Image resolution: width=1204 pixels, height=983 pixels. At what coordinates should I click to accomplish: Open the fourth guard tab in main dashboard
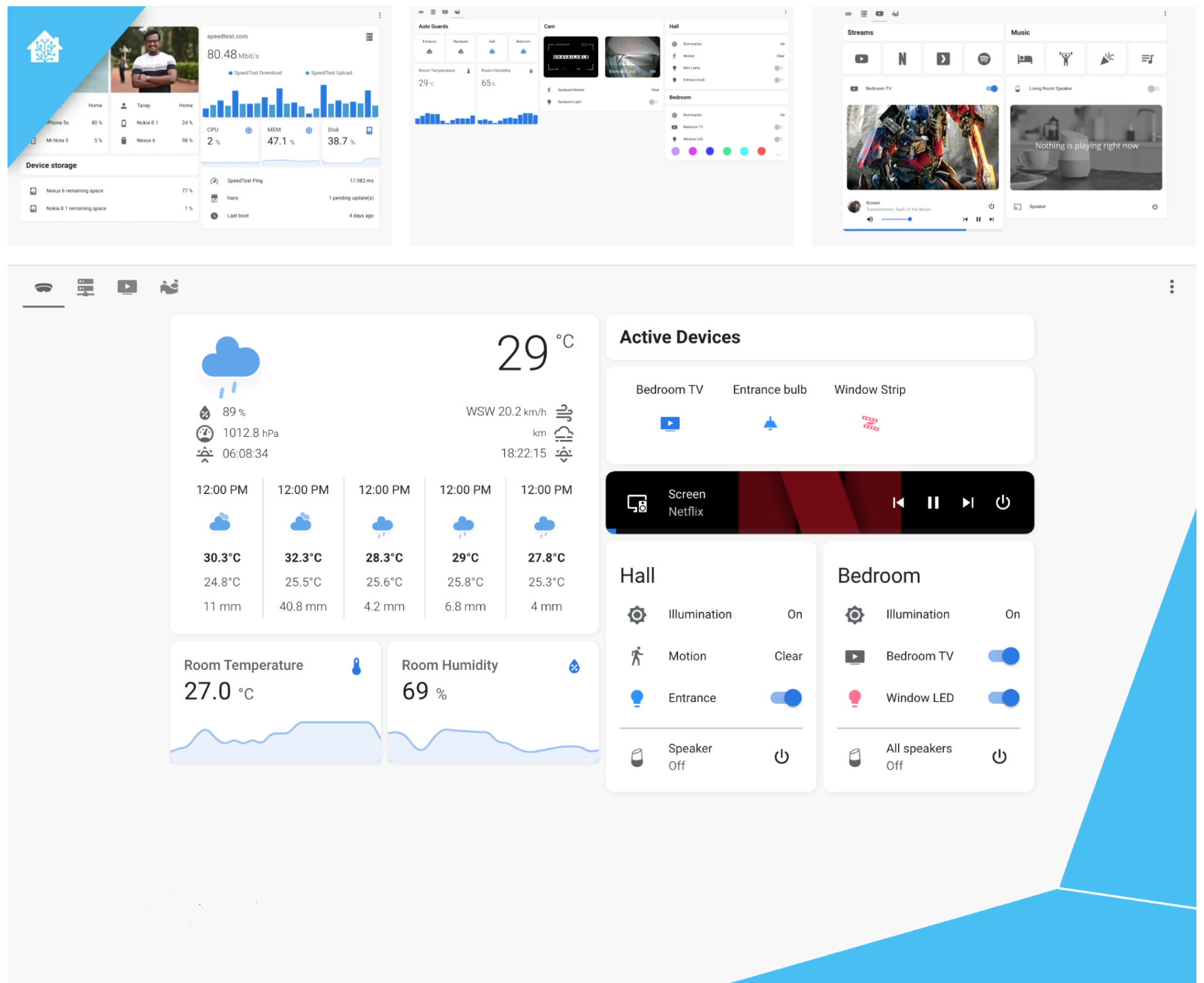169,287
